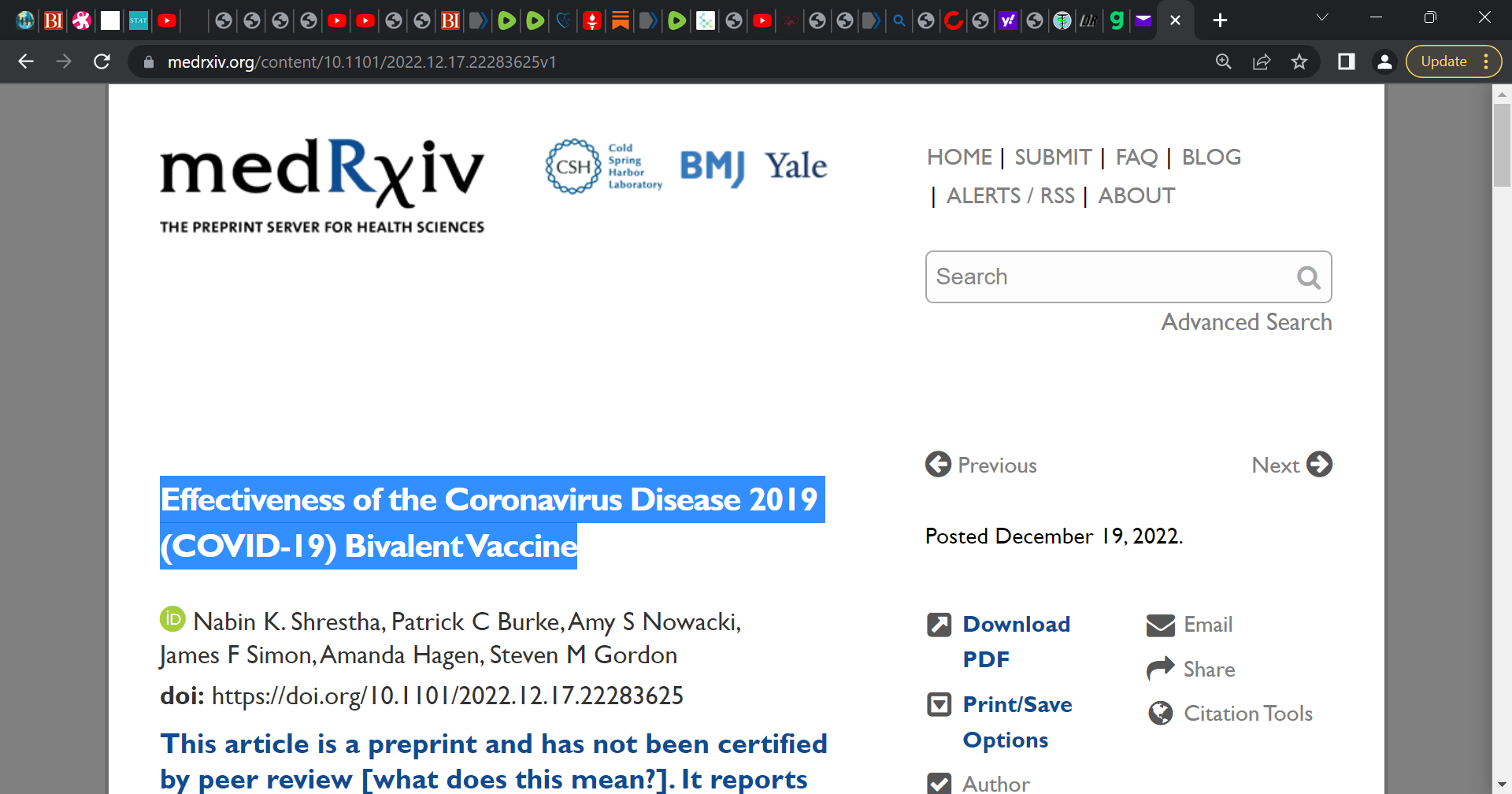The image size is (1512, 794).
Task: Open the Share arrow icon
Action: (1161, 670)
